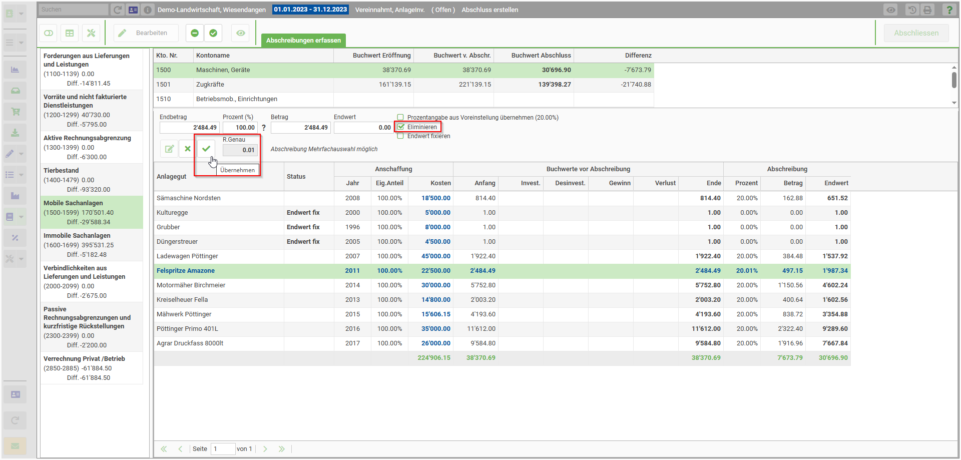The width and height of the screenshot is (961, 460).
Task: Click the Prozent (%) input field
Action: [x=240, y=127]
